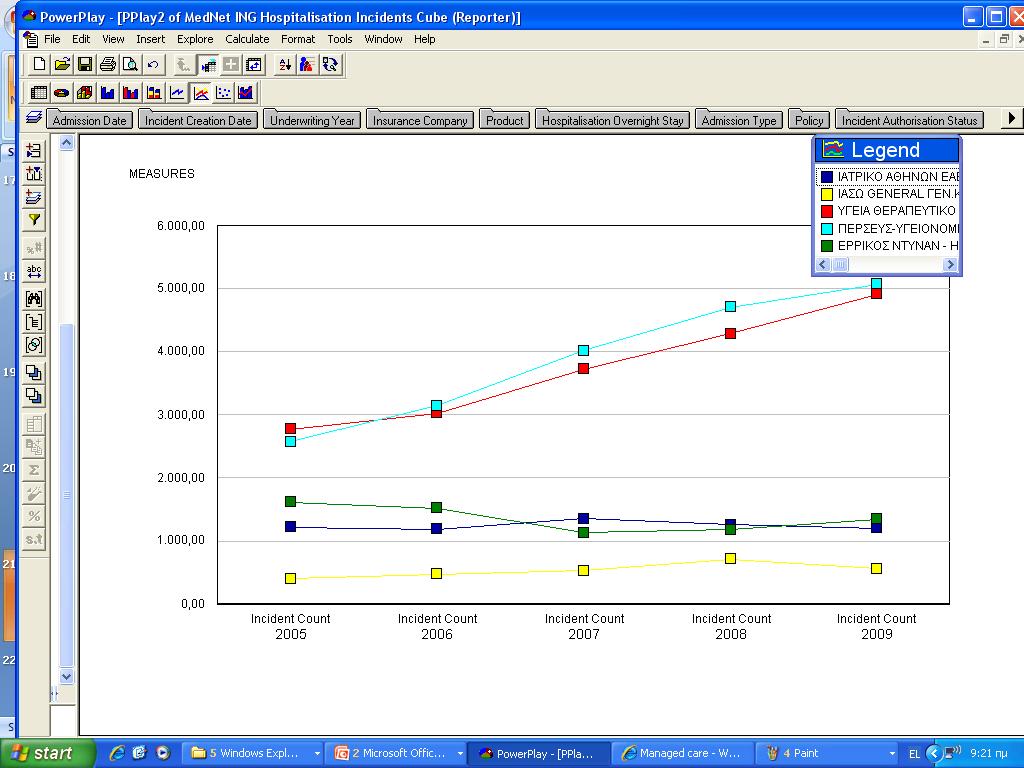Image resolution: width=1024 pixels, height=768 pixels.
Task: Click the swap rows and columns icon
Action: pos(254,64)
